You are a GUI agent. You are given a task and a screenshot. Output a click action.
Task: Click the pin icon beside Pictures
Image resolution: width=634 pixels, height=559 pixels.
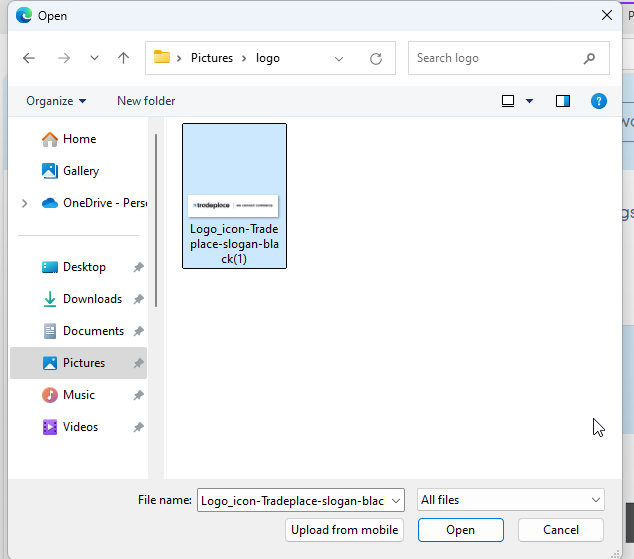click(139, 363)
